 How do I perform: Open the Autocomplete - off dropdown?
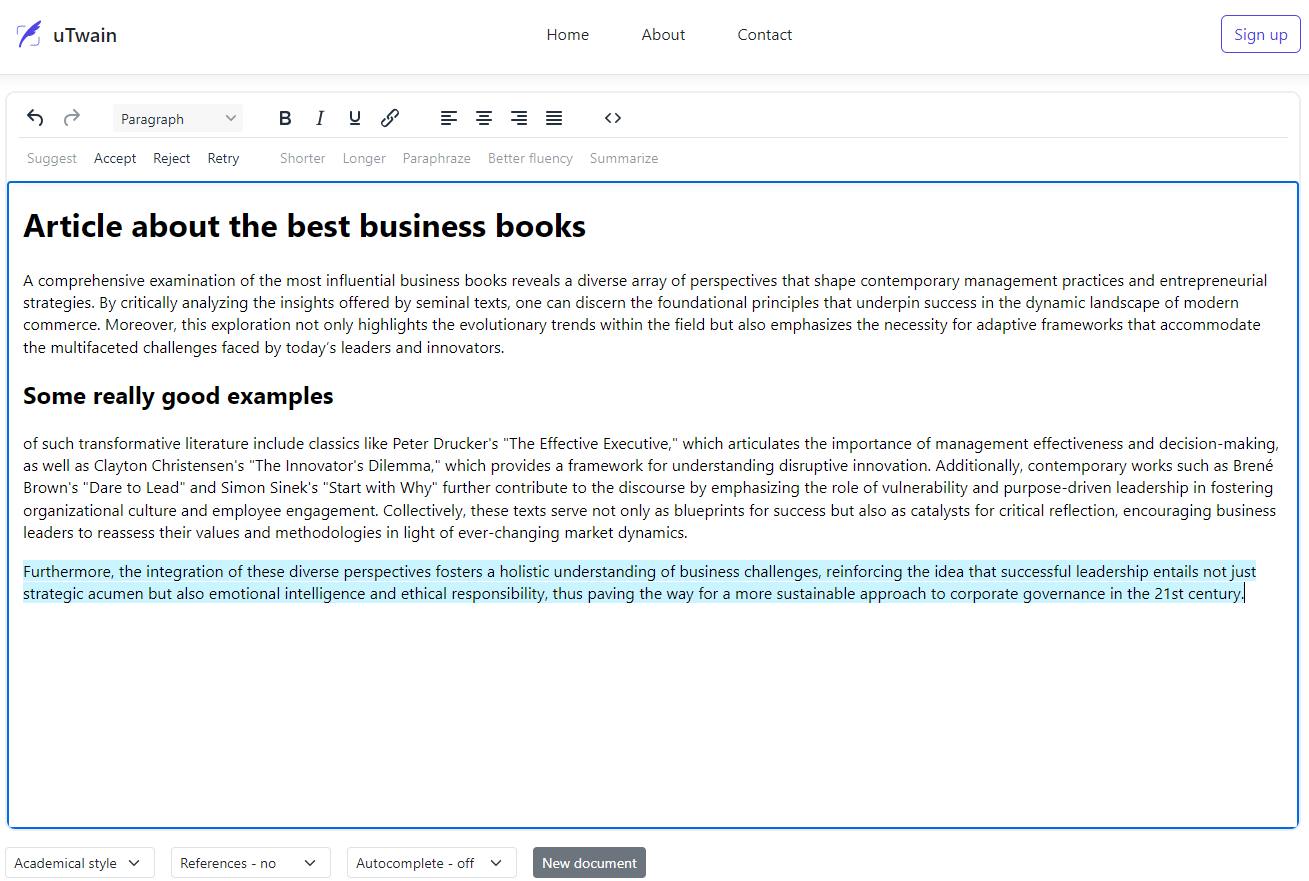point(432,863)
